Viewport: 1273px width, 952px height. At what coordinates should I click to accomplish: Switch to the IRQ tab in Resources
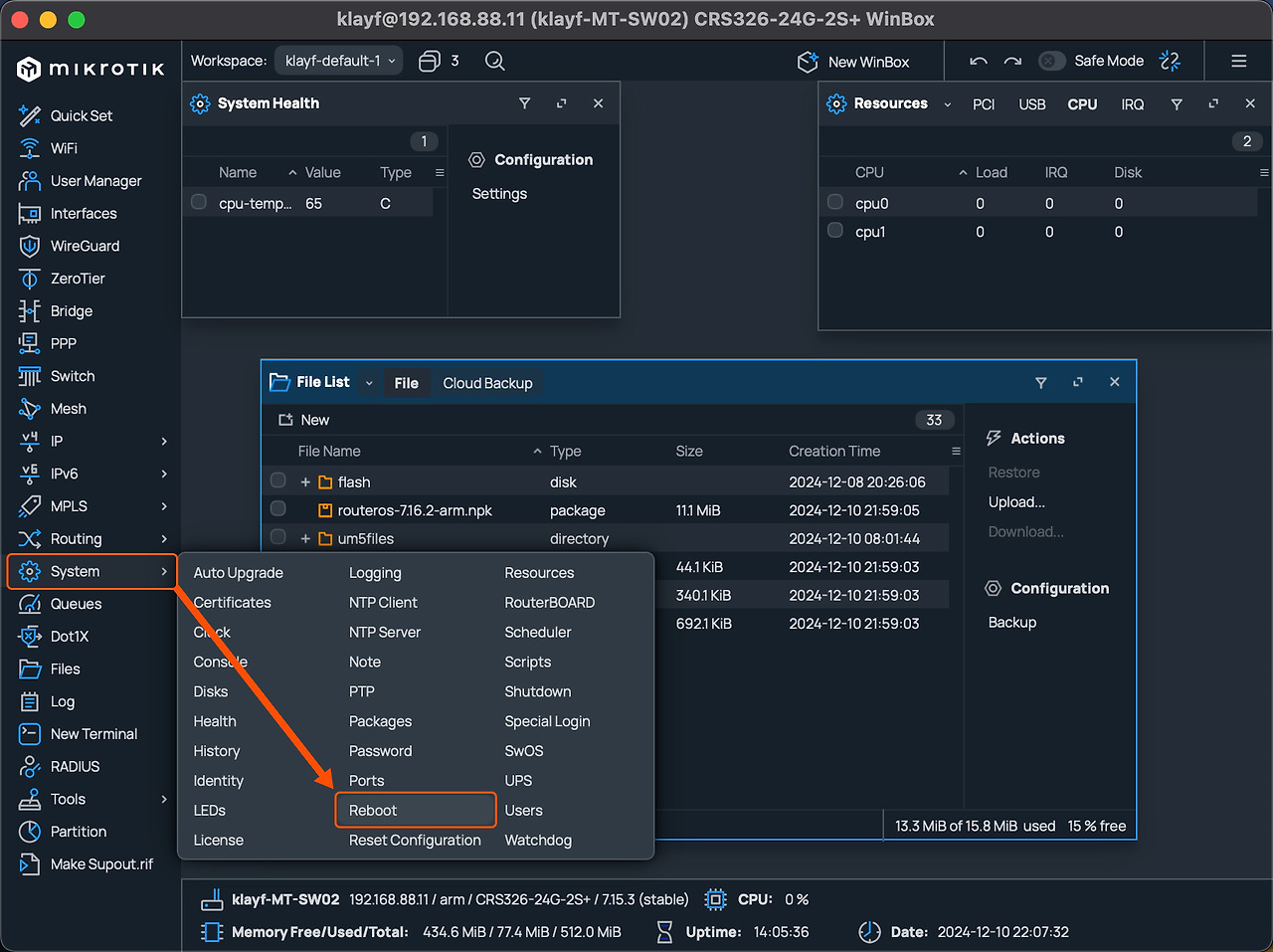click(x=1133, y=104)
